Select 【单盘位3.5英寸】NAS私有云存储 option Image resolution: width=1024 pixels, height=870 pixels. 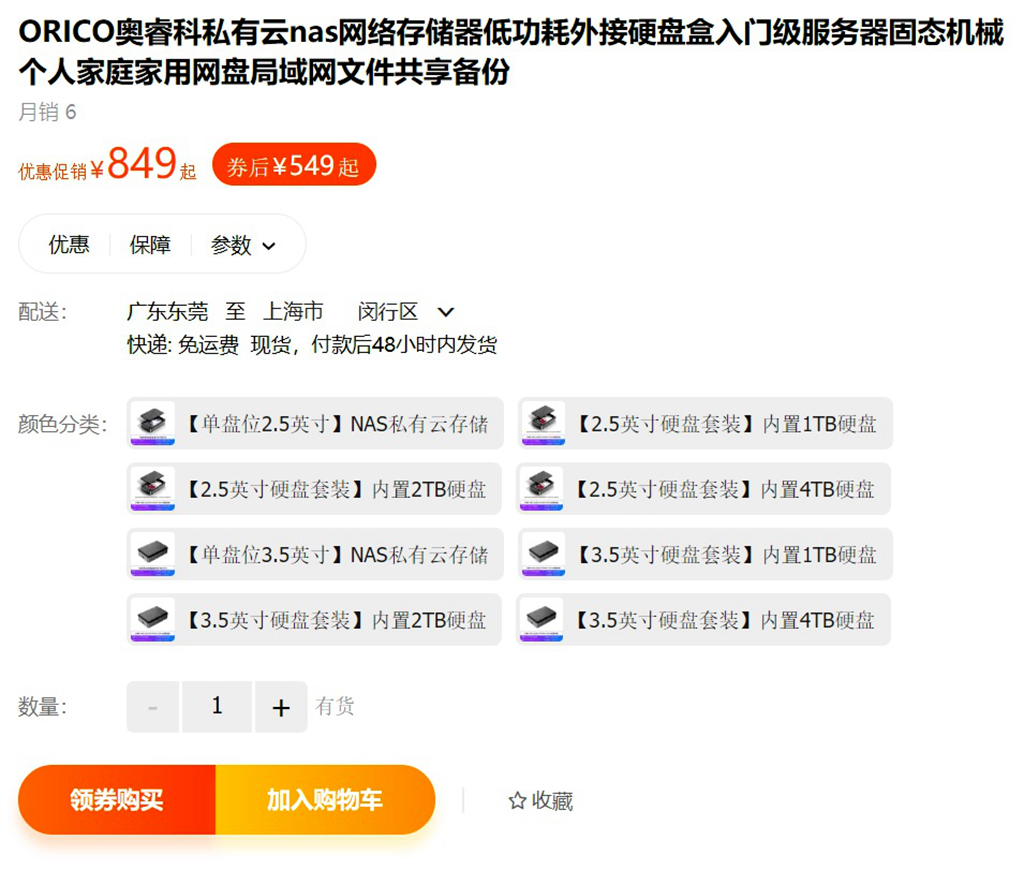coord(315,554)
